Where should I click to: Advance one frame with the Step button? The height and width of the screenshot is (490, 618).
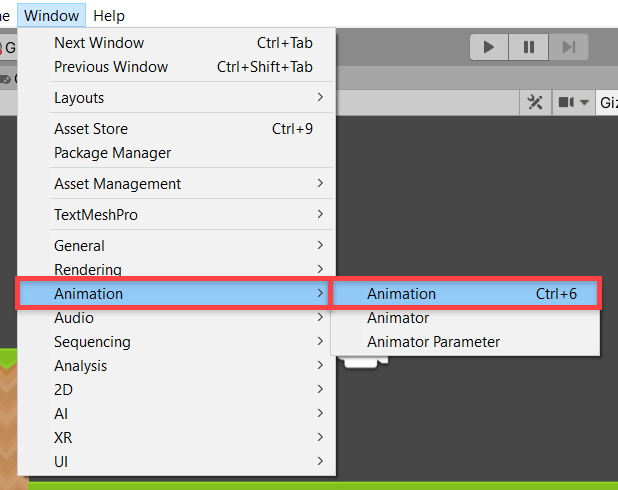[568, 47]
